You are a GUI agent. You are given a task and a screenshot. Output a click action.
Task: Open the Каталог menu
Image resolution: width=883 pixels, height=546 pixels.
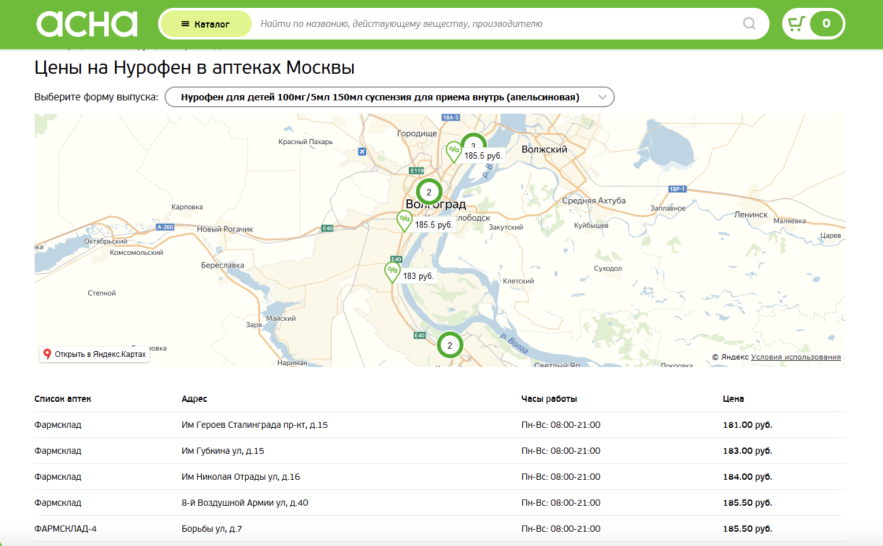point(206,24)
